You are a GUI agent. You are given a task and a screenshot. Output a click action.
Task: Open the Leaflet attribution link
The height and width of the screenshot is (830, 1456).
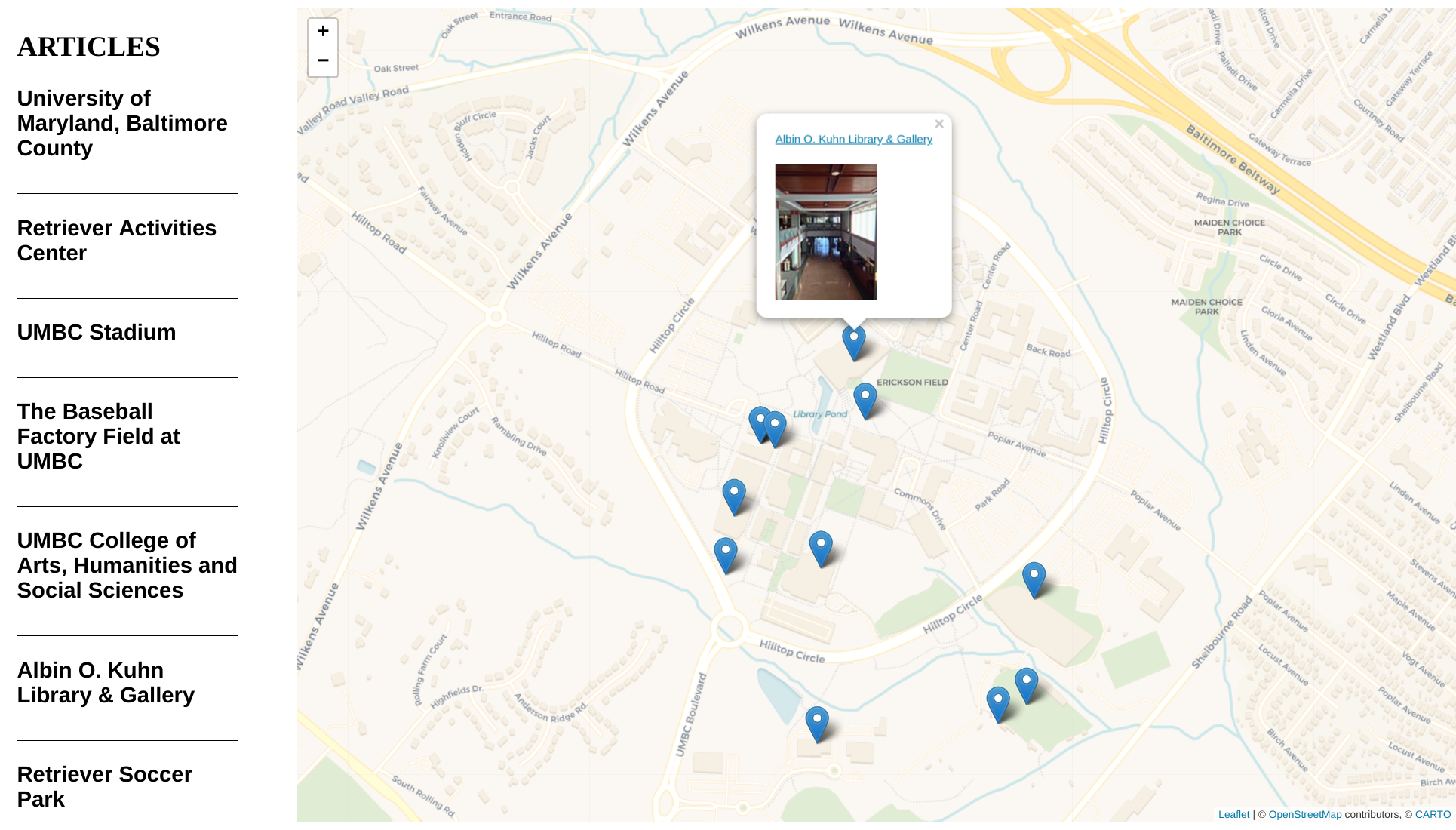coord(1233,814)
